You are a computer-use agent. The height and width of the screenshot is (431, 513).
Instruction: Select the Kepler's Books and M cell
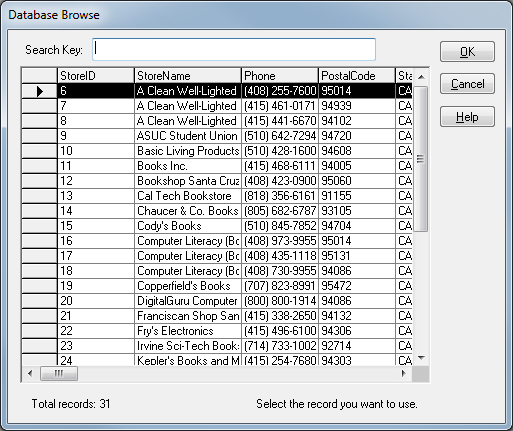click(188, 360)
